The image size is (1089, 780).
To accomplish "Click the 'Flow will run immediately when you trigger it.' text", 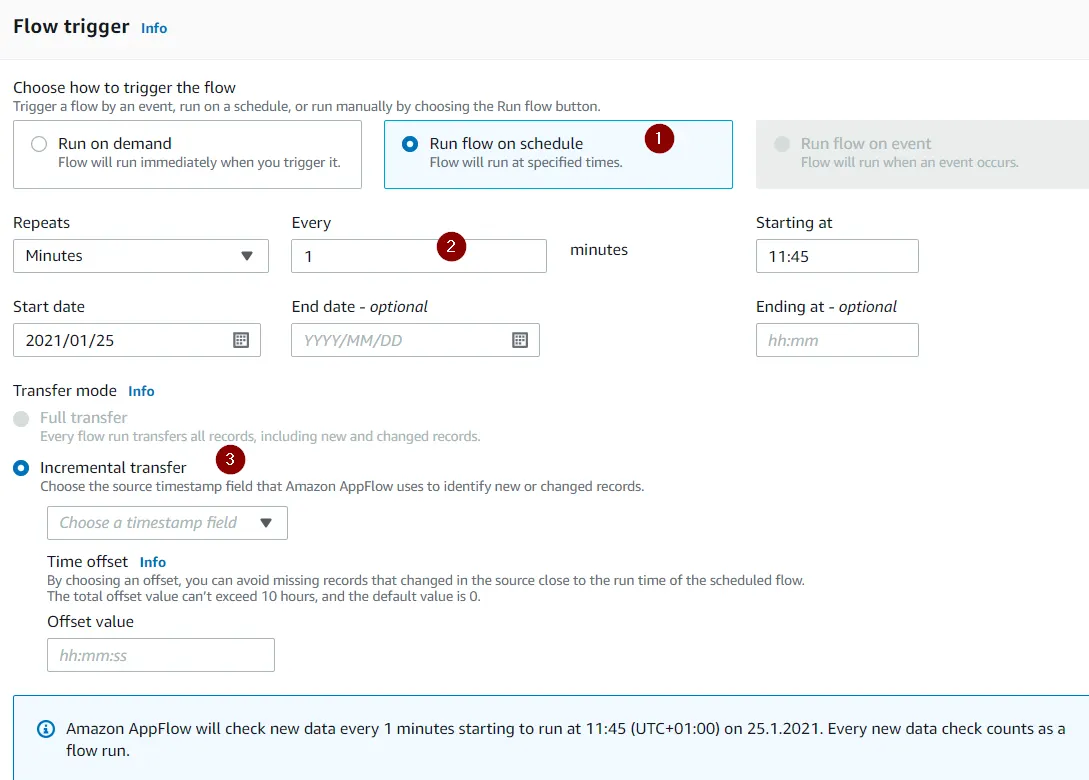I will click(x=199, y=163).
